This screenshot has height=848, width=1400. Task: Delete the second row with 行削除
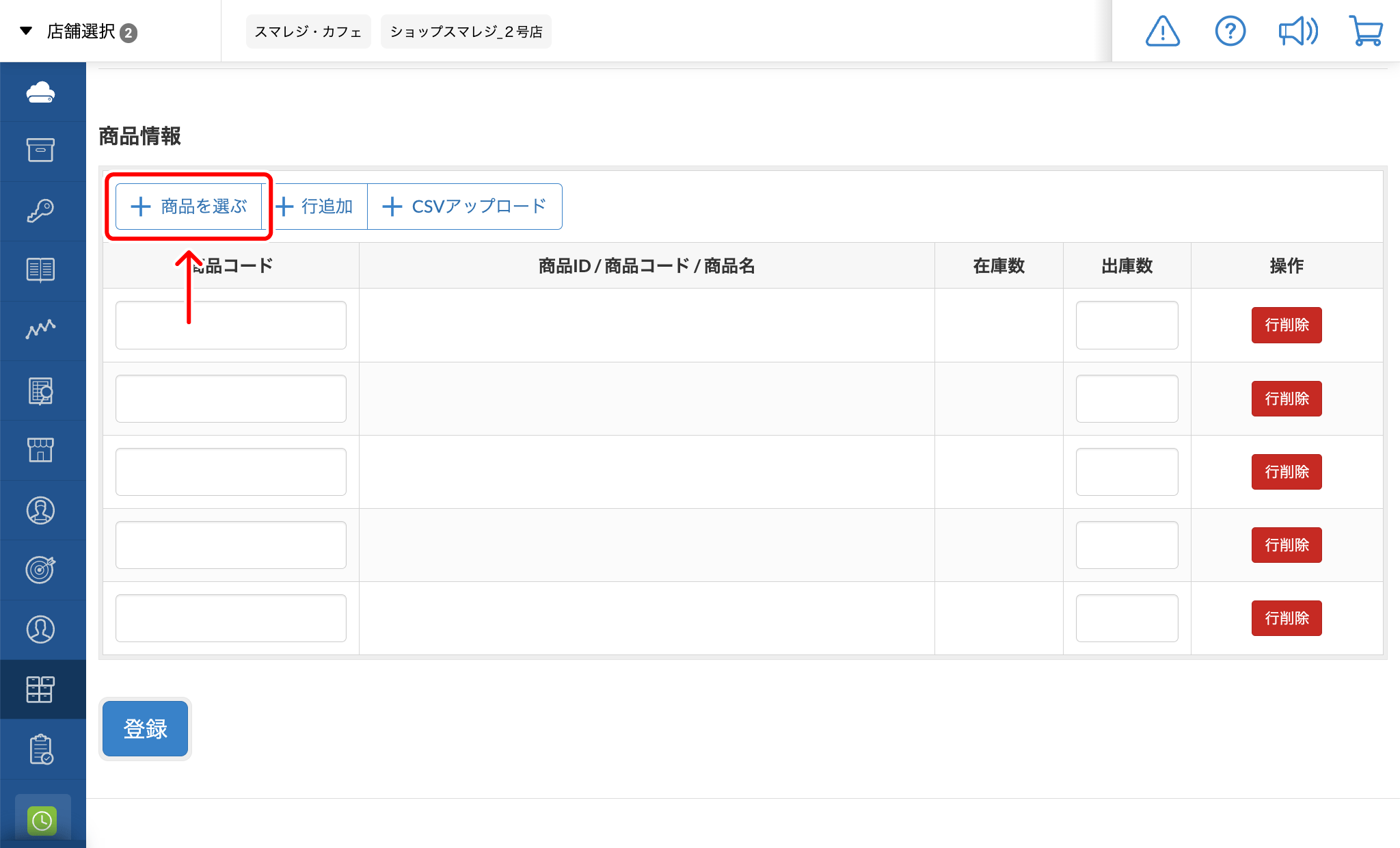click(x=1287, y=399)
